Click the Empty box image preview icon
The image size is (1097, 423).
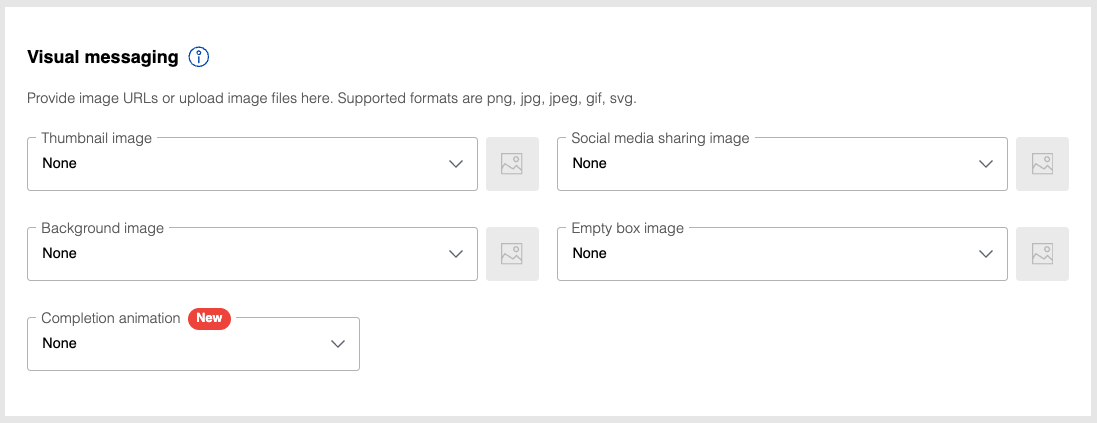point(1042,254)
